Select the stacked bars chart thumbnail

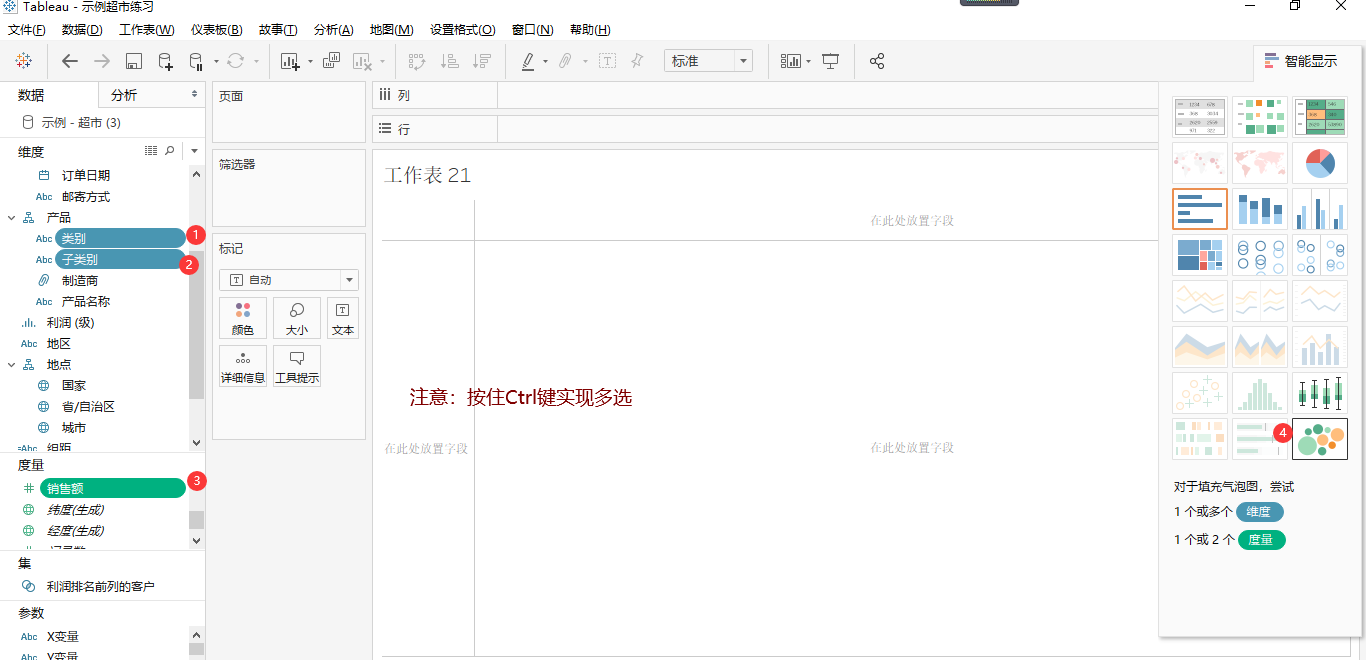(x=1260, y=208)
